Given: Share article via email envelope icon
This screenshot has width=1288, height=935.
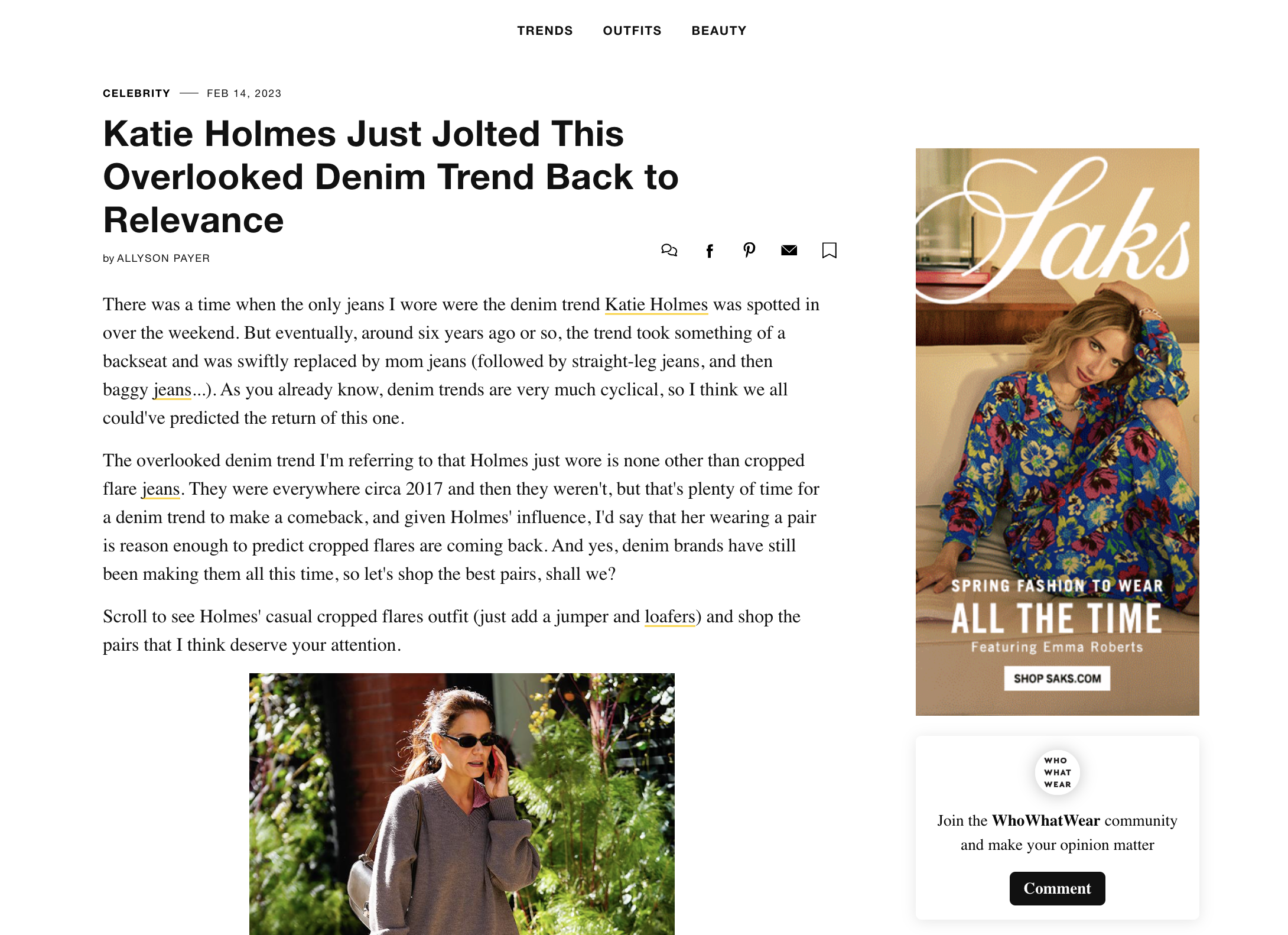Looking at the screenshot, I should (x=789, y=251).
